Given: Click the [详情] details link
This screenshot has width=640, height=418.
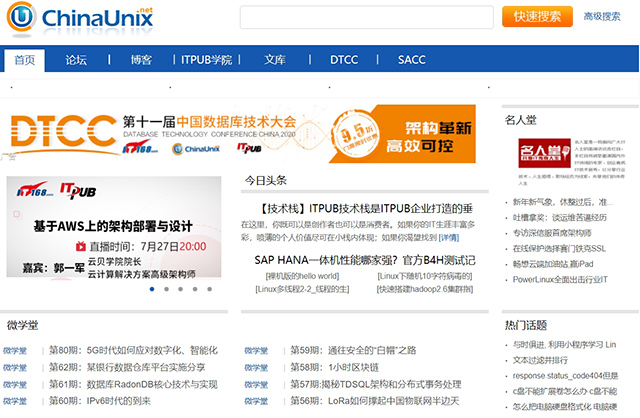Looking at the screenshot, I should pos(449,238).
